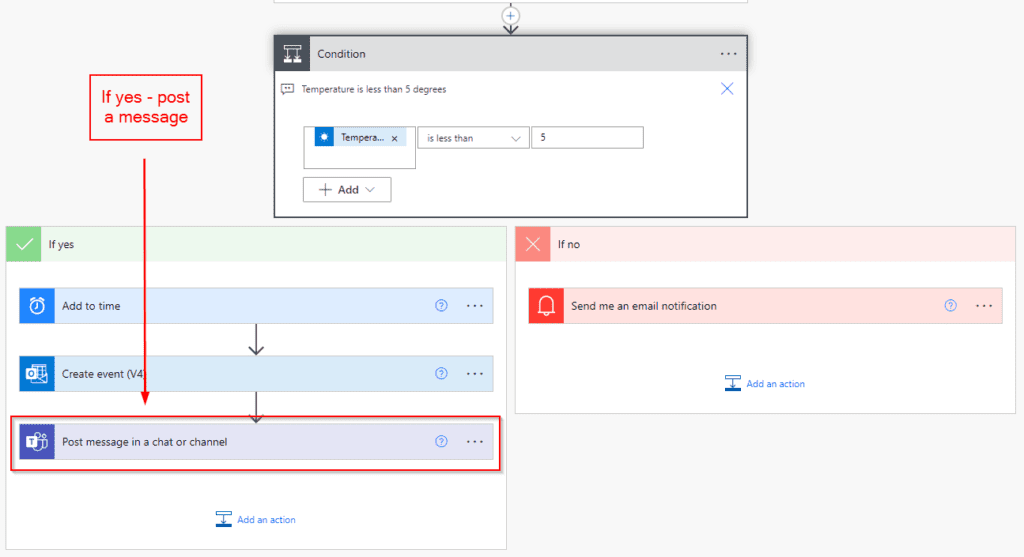Click the Add to time clock icon
This screenshot has width=1024, height=557.
[x=37, y=306]
